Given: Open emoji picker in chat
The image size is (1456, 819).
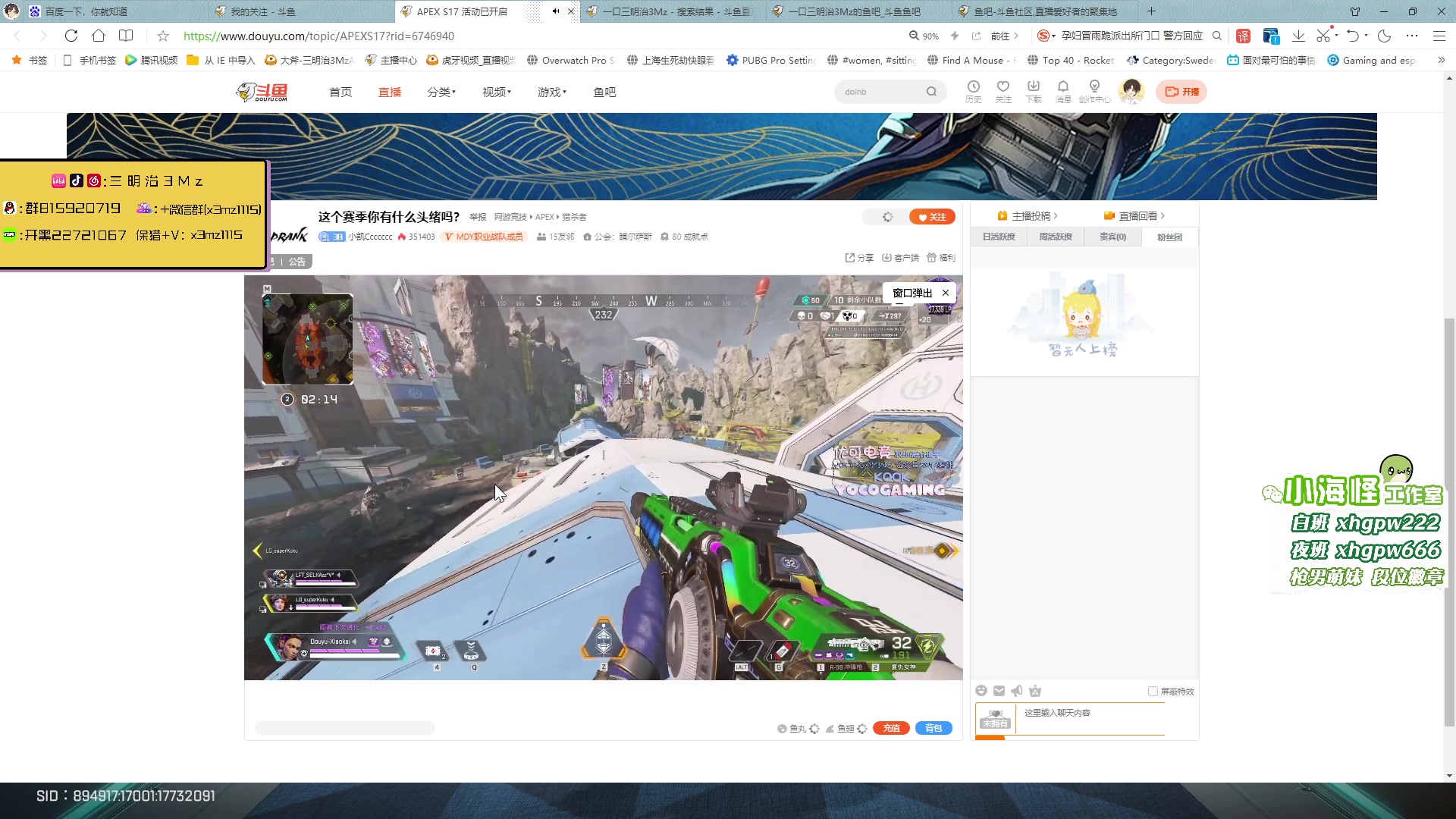Looking at the screenshot, I should click(x=981, y=691).
